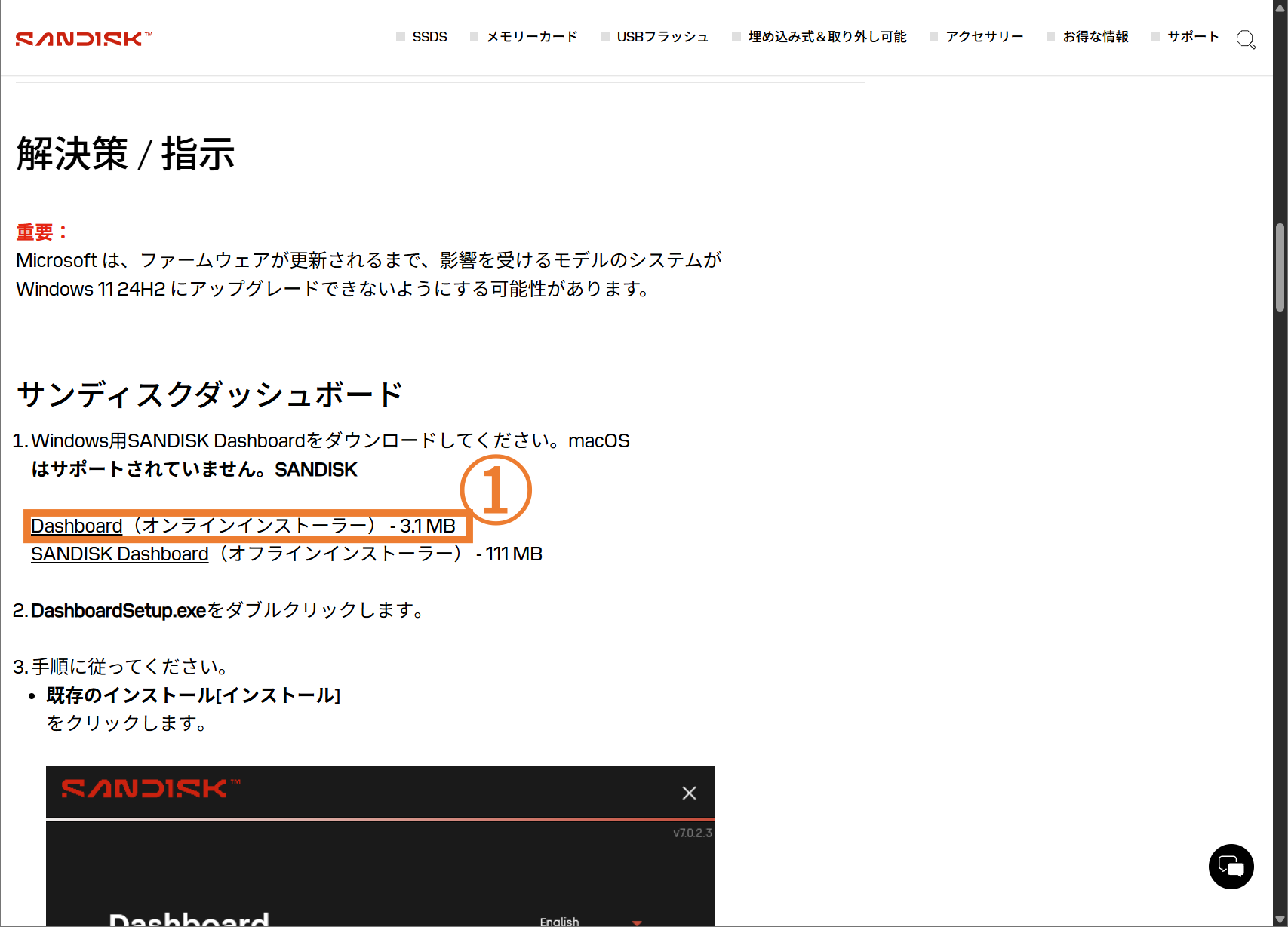Open the live chat bubble icon
This screenshot has height=927, width=1288.
[1231, 867]
